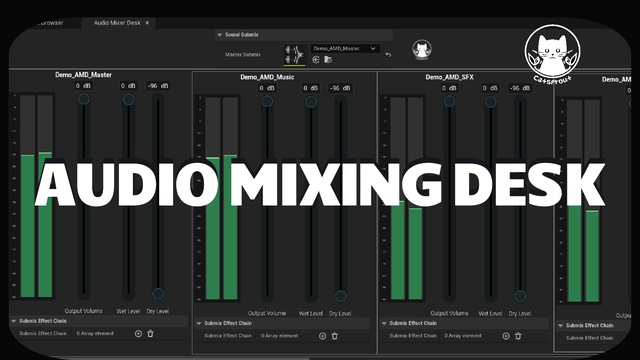This screenshot has width=640, height=360.
Task: Close the Audio Mixer Desk tab
Action: (147, 23)
